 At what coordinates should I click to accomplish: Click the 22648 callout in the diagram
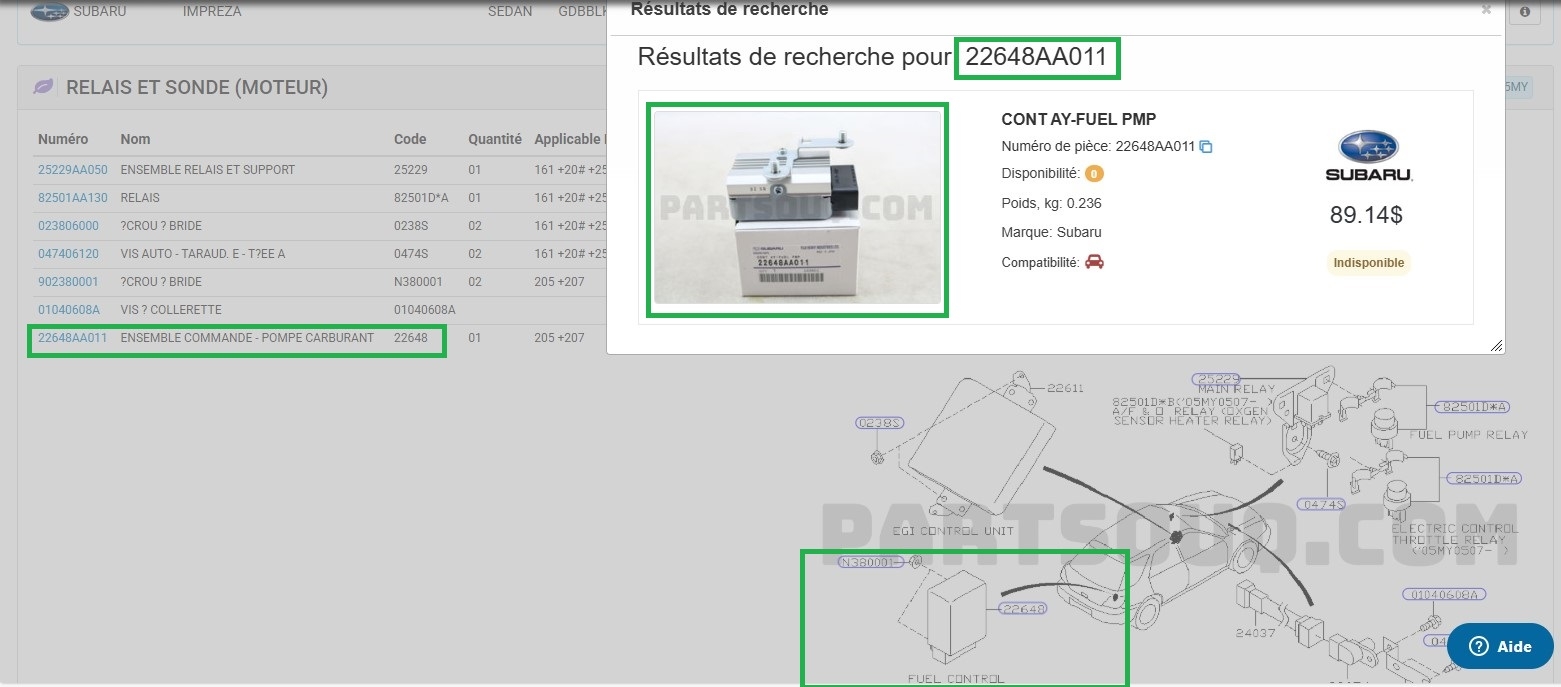(x=1024, y=608)
